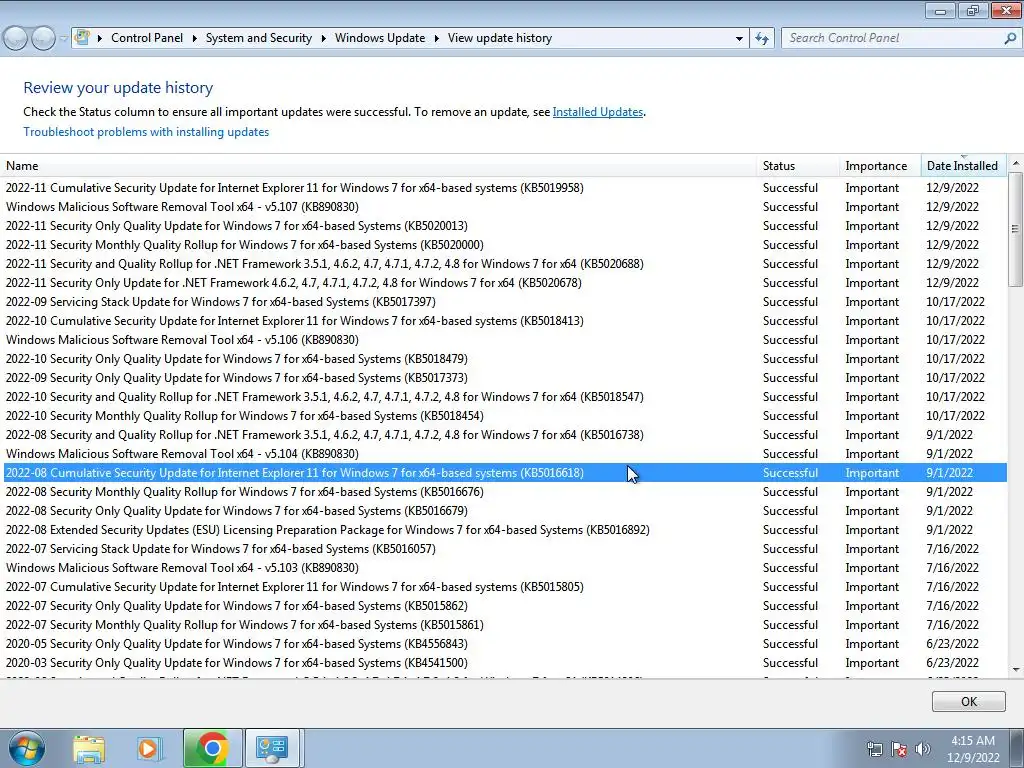Select the KB5020678 .NET Security Only row
The width and height of the screenshot is (1024, 768).
click(x=505, y=283)
